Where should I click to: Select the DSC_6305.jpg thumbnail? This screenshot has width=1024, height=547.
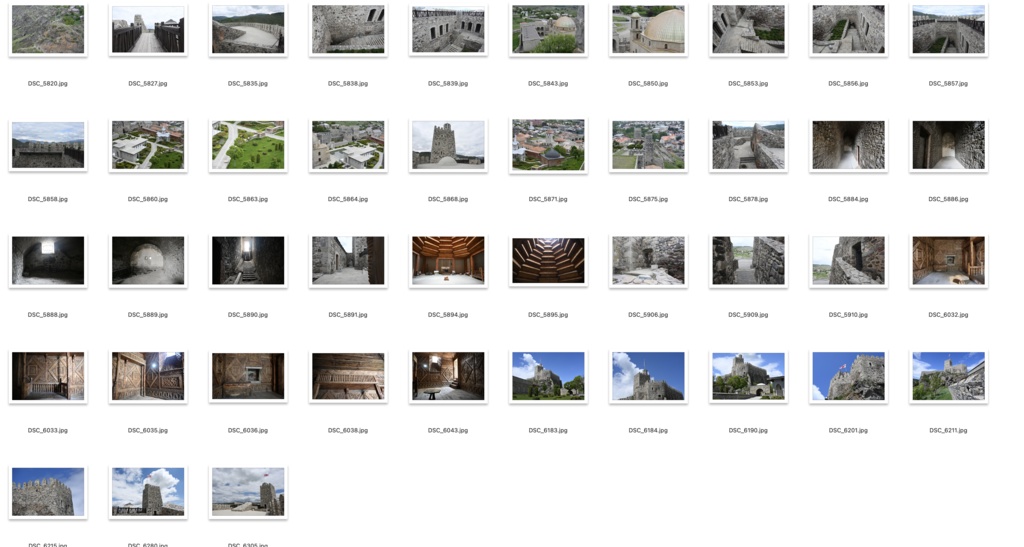point(248,492)
